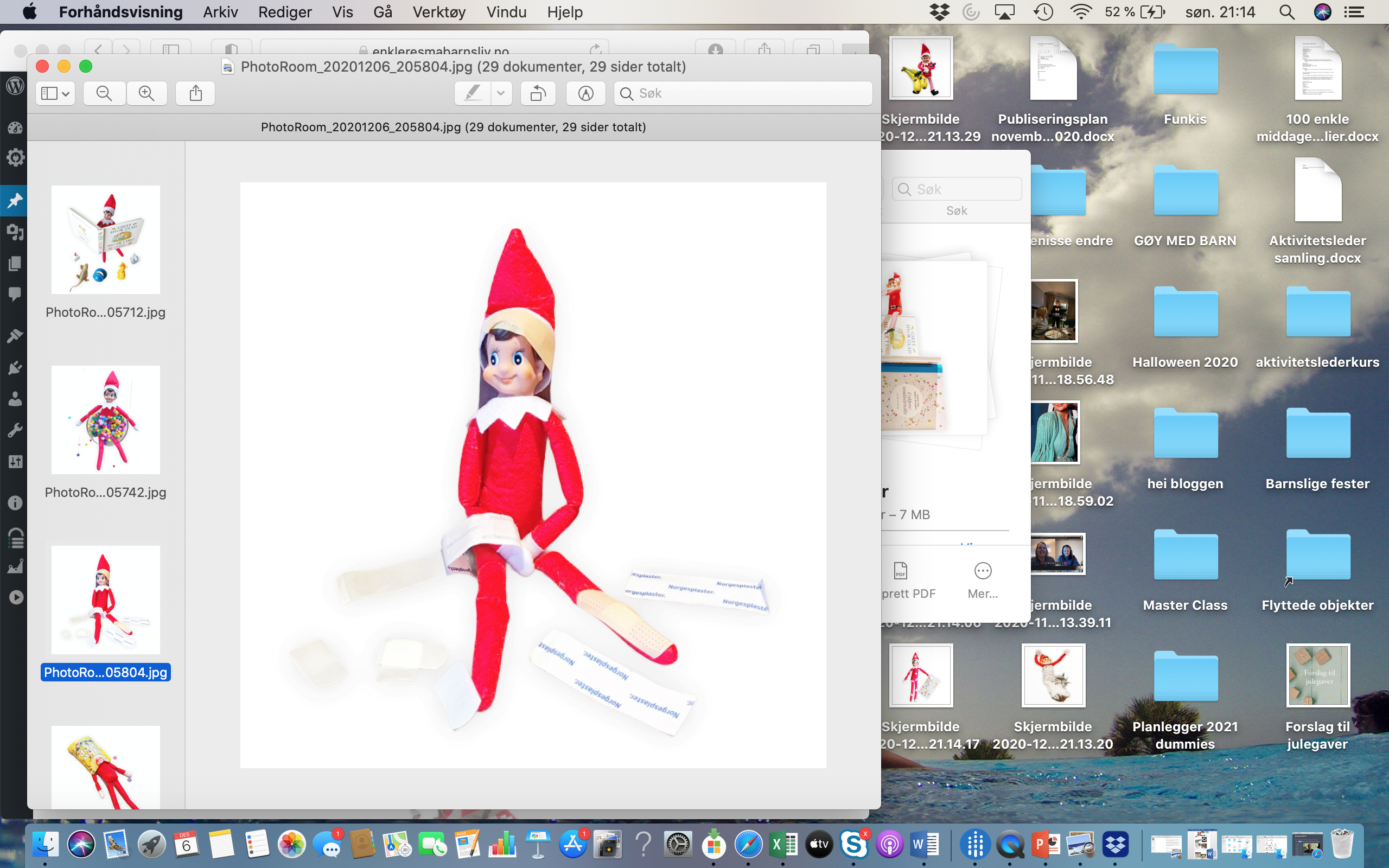This screenshot has width=1389, height=868.
Task: Show the markup toolbar
Action: [585, 93]
